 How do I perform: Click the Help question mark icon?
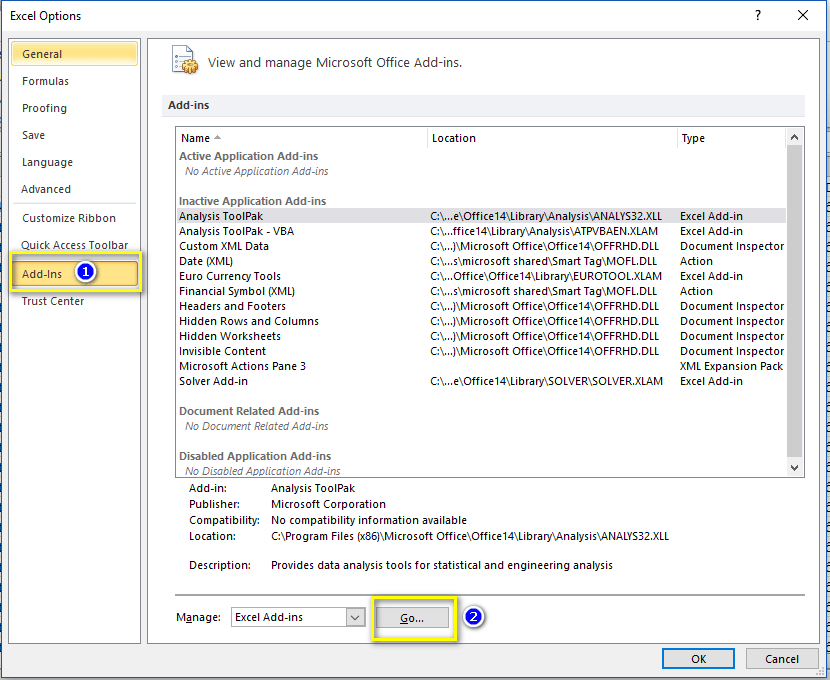point(758,15)
